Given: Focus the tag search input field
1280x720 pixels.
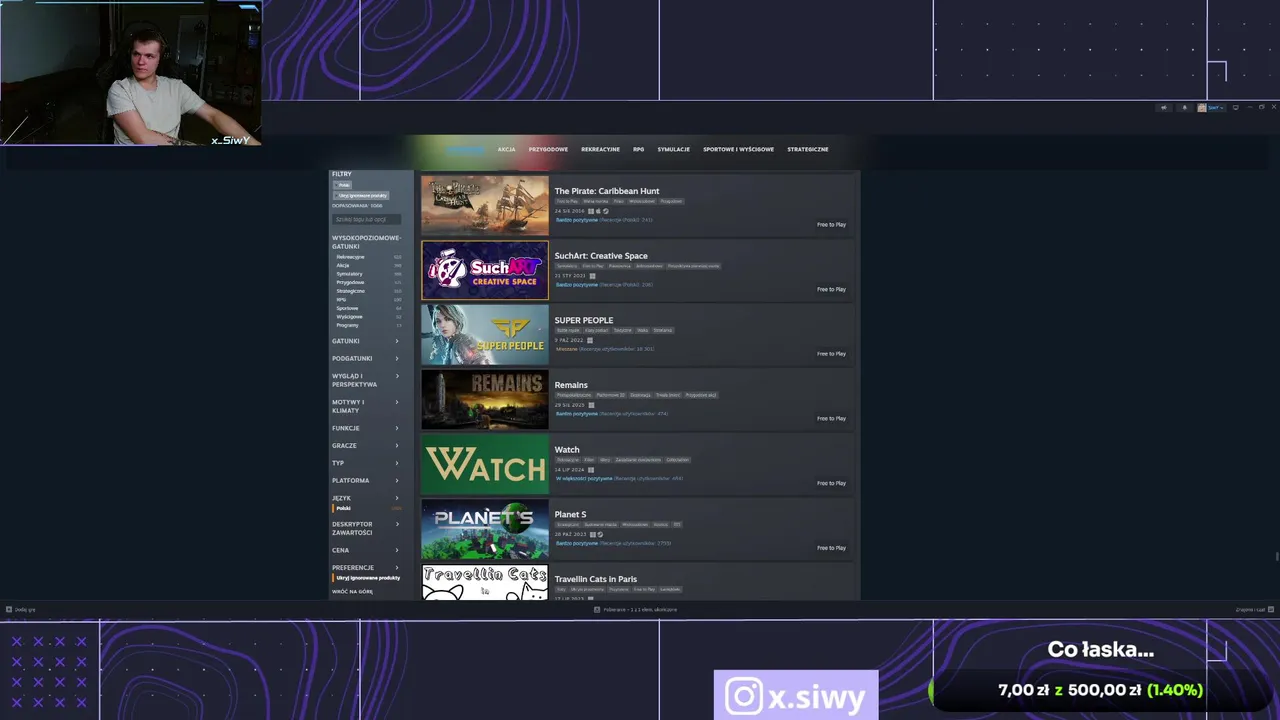Looking at the screenshot, I should point(366,219).
